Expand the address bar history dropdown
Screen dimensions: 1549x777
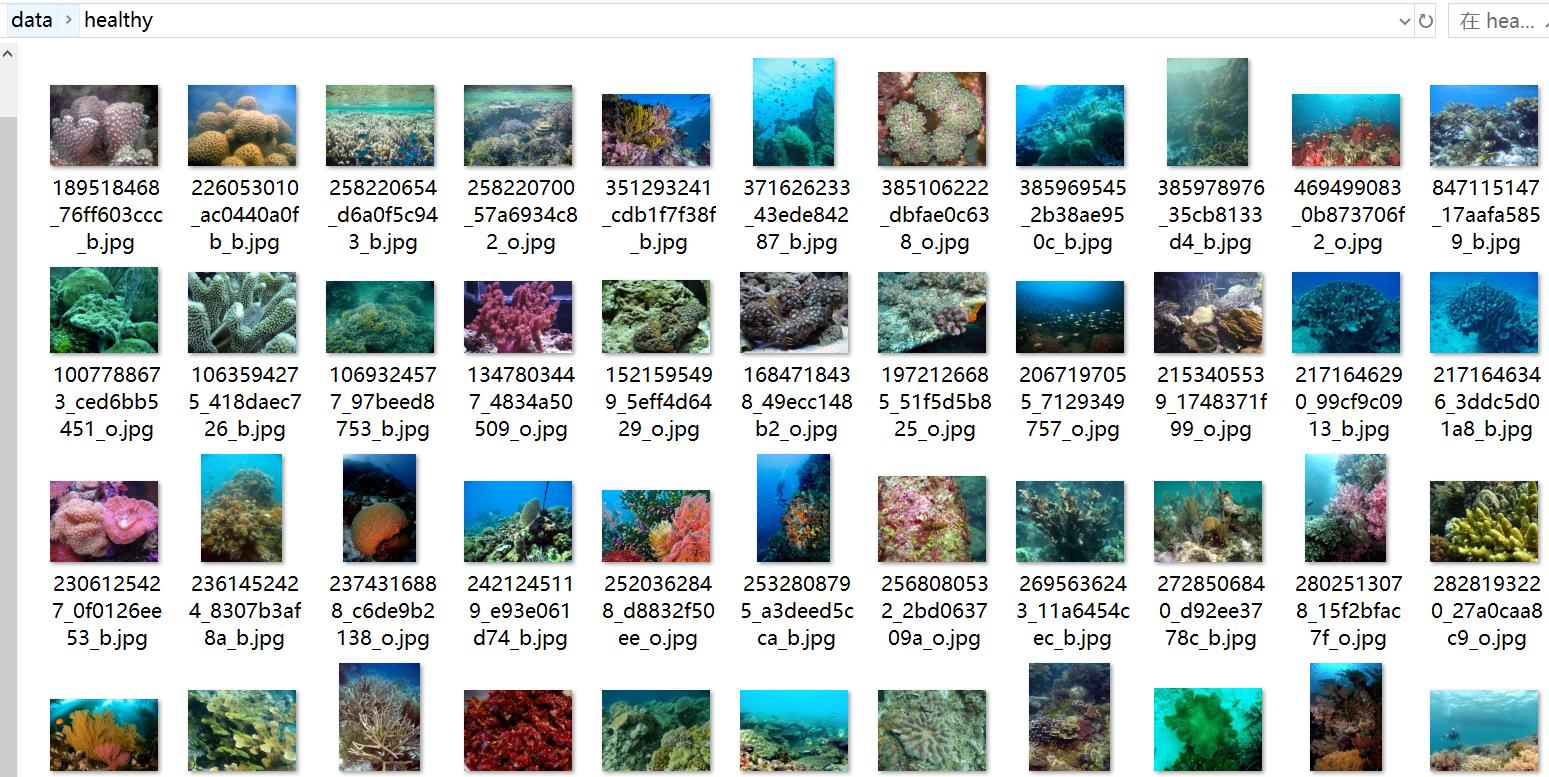click(1405, 20)
